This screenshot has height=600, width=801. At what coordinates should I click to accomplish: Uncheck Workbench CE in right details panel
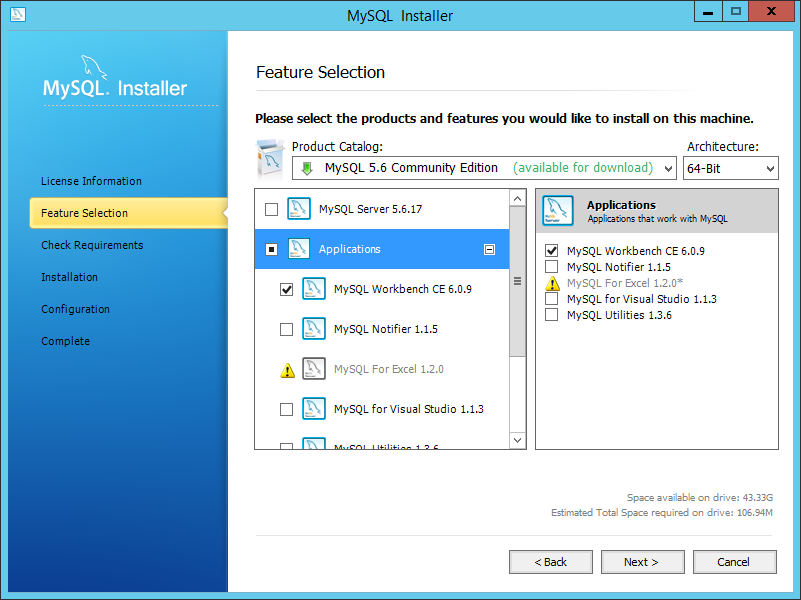point(552,251)
